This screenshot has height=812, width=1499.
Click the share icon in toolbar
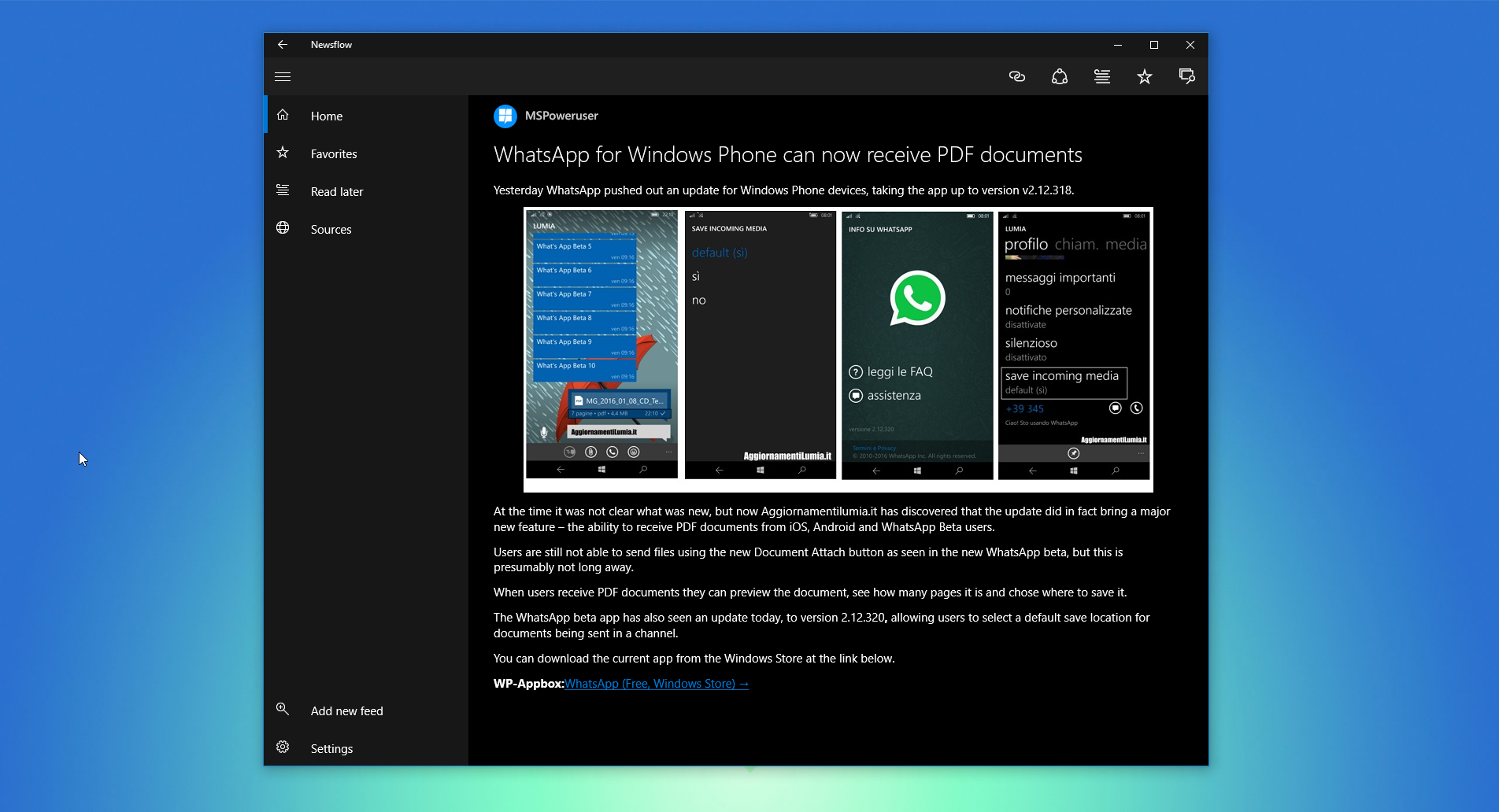pyautogui.click(x=1060, y=76)
